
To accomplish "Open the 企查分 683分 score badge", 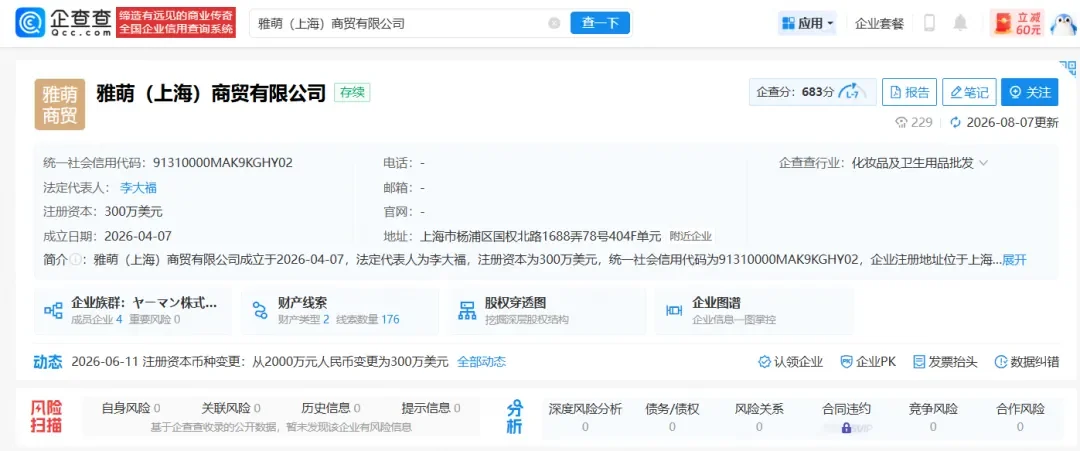I will [813, 92].
